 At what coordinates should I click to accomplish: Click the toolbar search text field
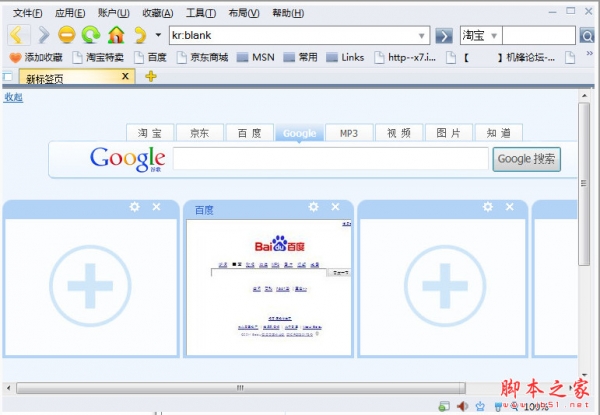[538, 36]
